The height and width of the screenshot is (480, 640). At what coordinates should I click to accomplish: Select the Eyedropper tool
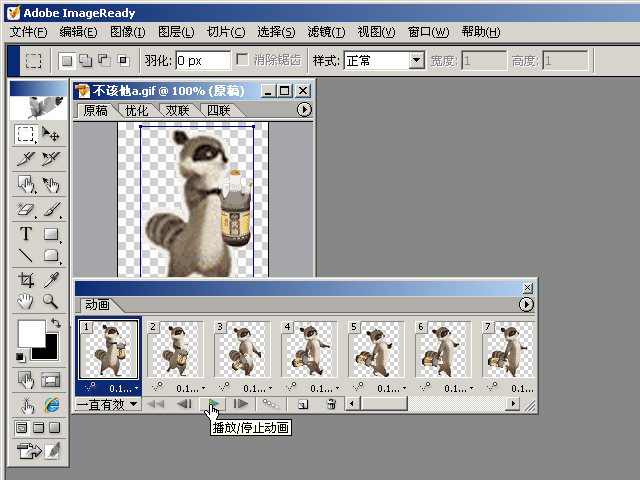point(51,280)
